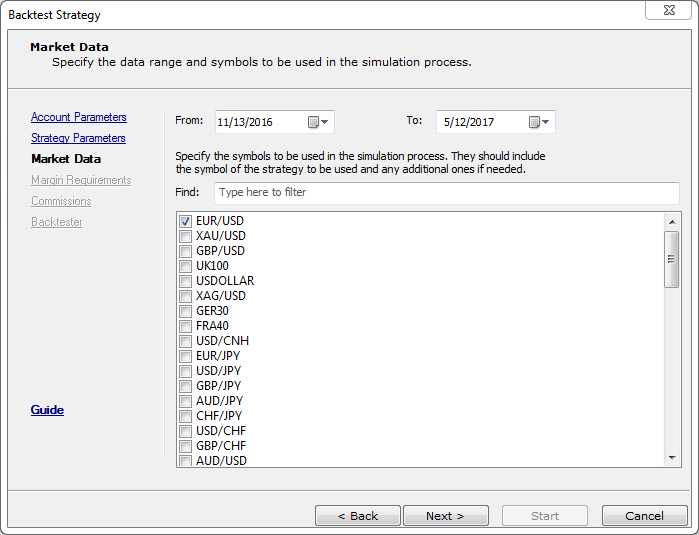Viewport: 699px width, 535px height.
Task: Uncheck the EUR/USD symbol checkbox
Action: tap(185, 221)
